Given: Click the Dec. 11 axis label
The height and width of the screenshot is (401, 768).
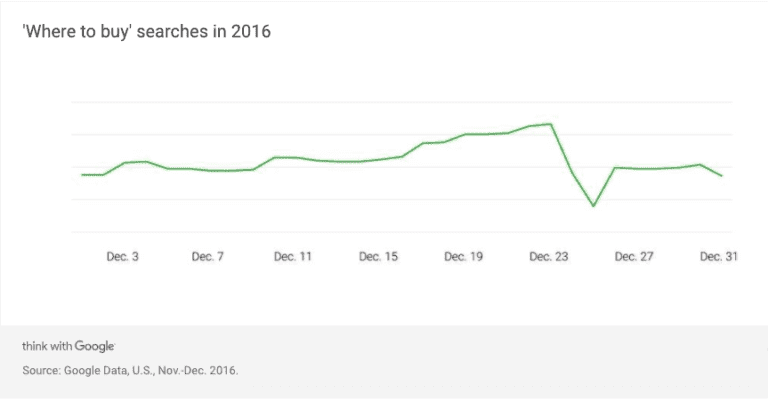Looking at the screenshot, I should [x=292, y=257].
